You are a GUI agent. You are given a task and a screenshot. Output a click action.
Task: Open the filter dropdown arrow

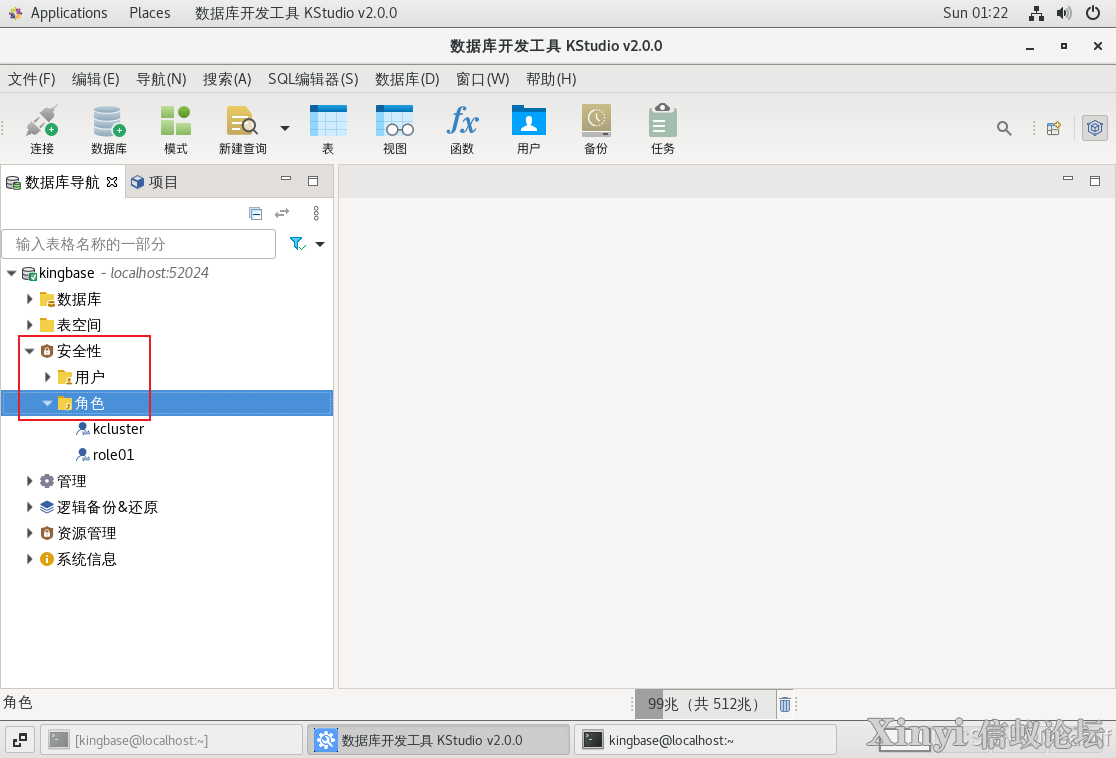320,244
